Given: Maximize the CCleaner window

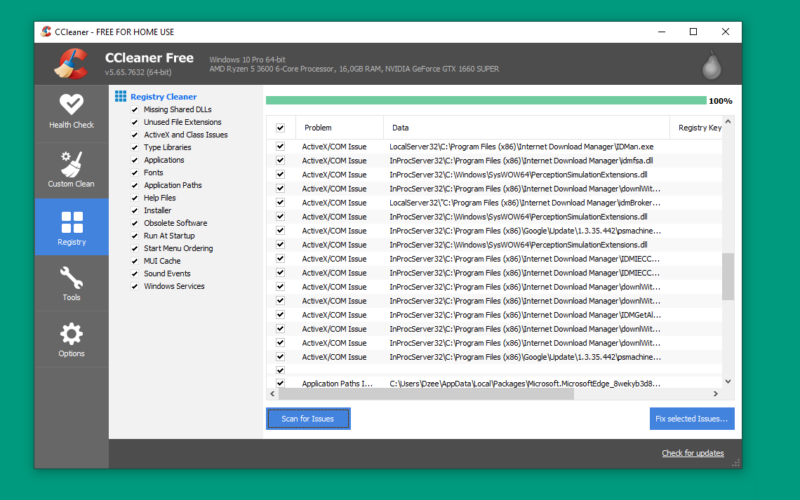Looking at the screenshot, I should (693, 32).
